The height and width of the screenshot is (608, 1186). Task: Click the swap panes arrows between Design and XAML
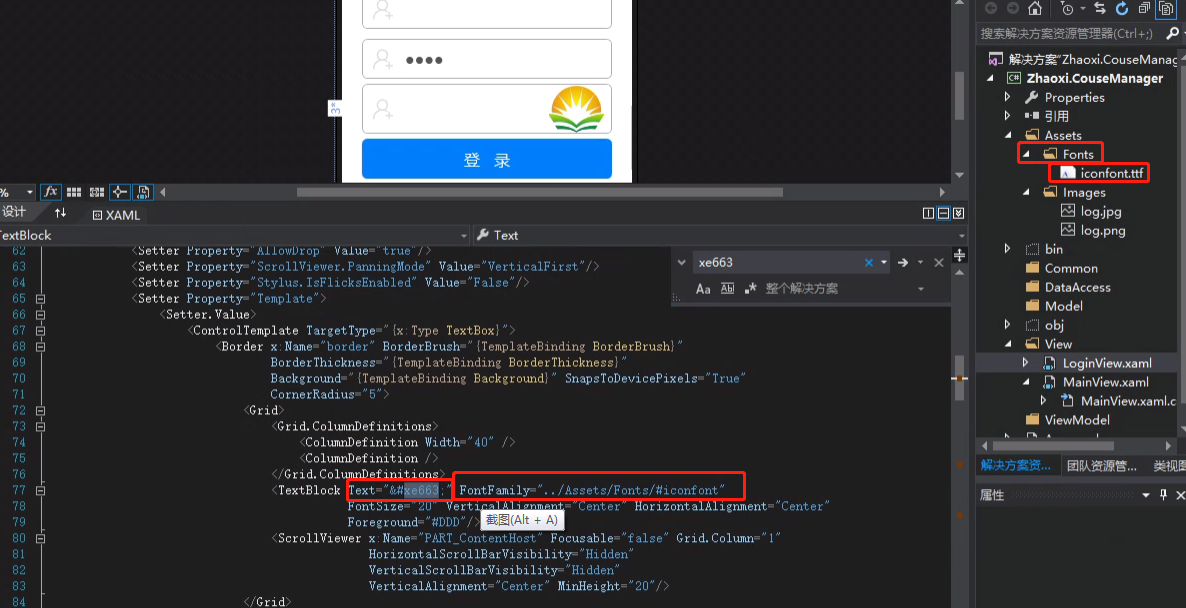tap(61, 214)
